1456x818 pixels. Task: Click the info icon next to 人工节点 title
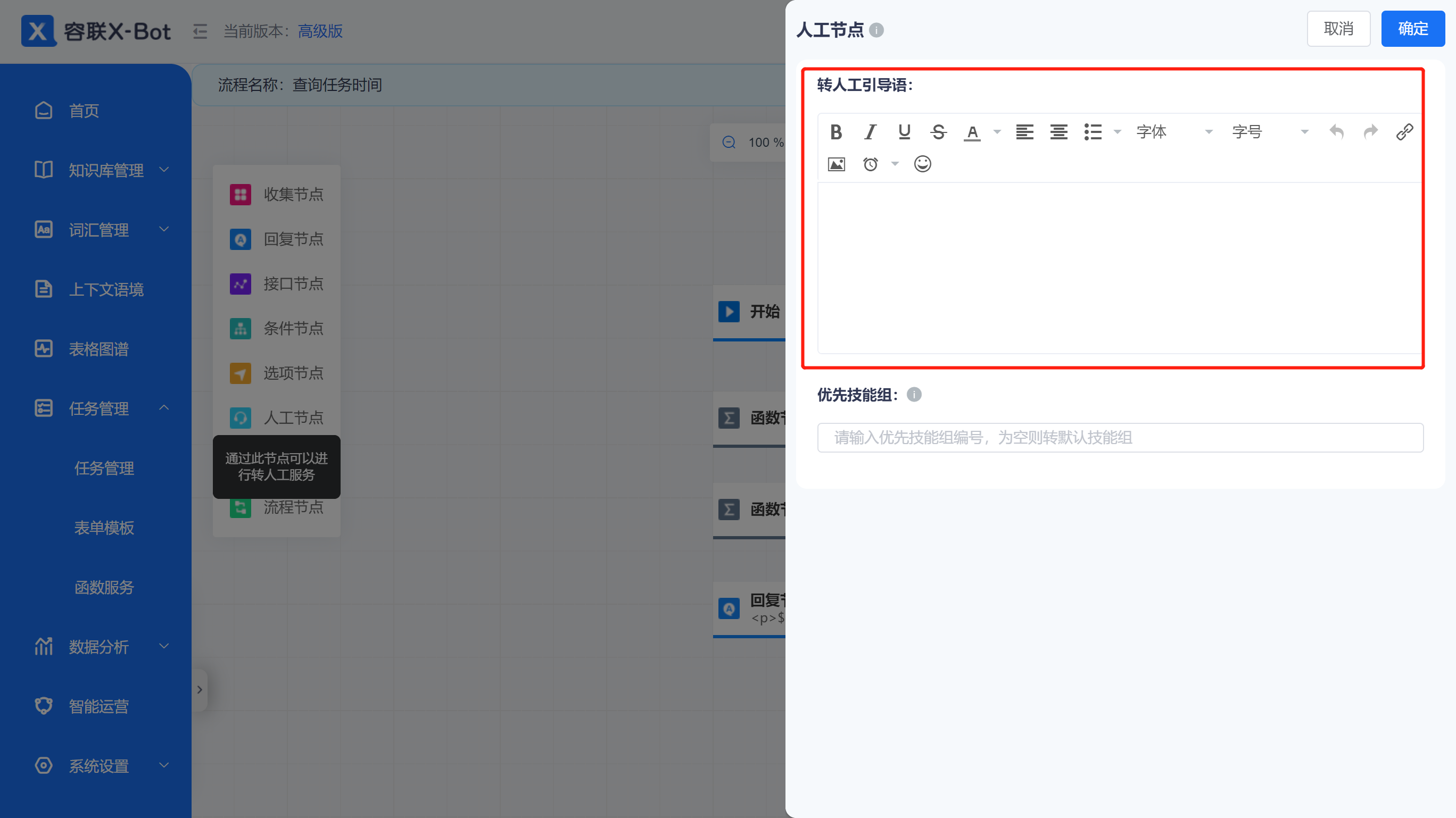click(876, 30)
